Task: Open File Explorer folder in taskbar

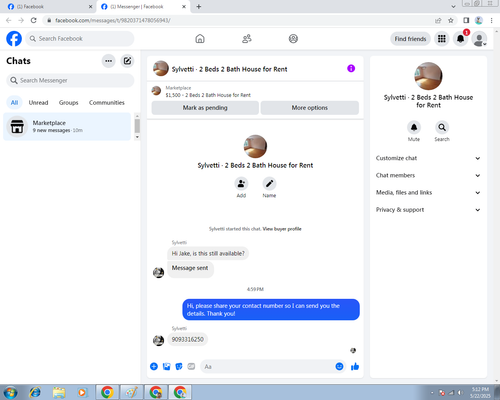Action: point(59,392)
